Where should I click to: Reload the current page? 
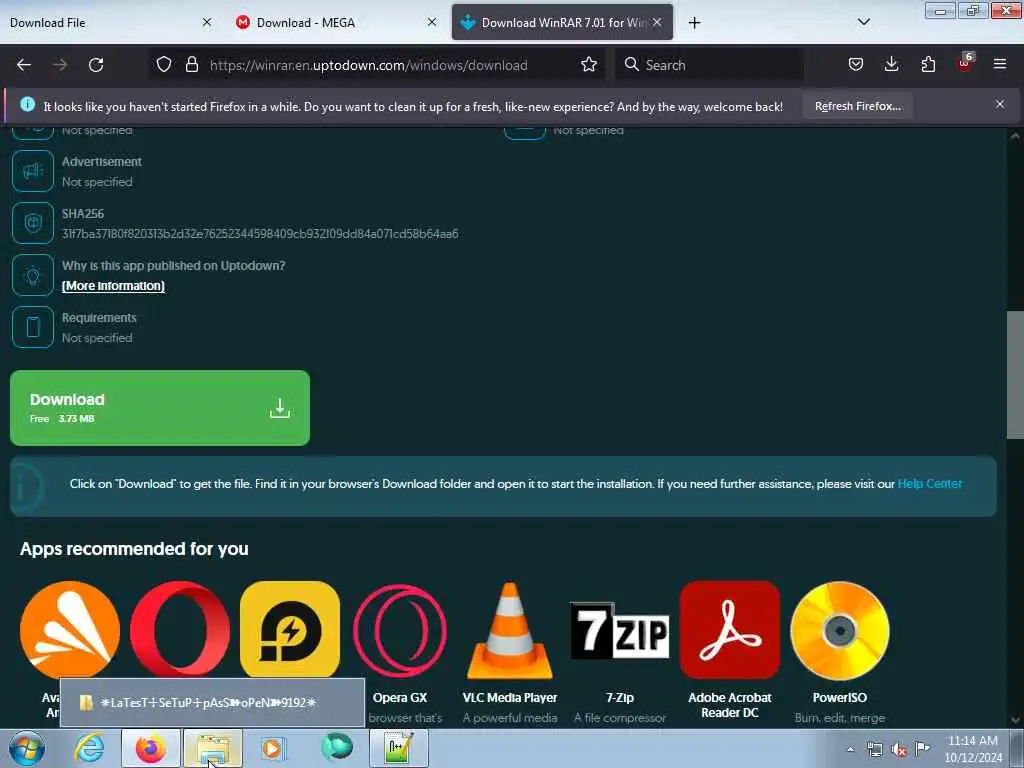tap(96, 65)
